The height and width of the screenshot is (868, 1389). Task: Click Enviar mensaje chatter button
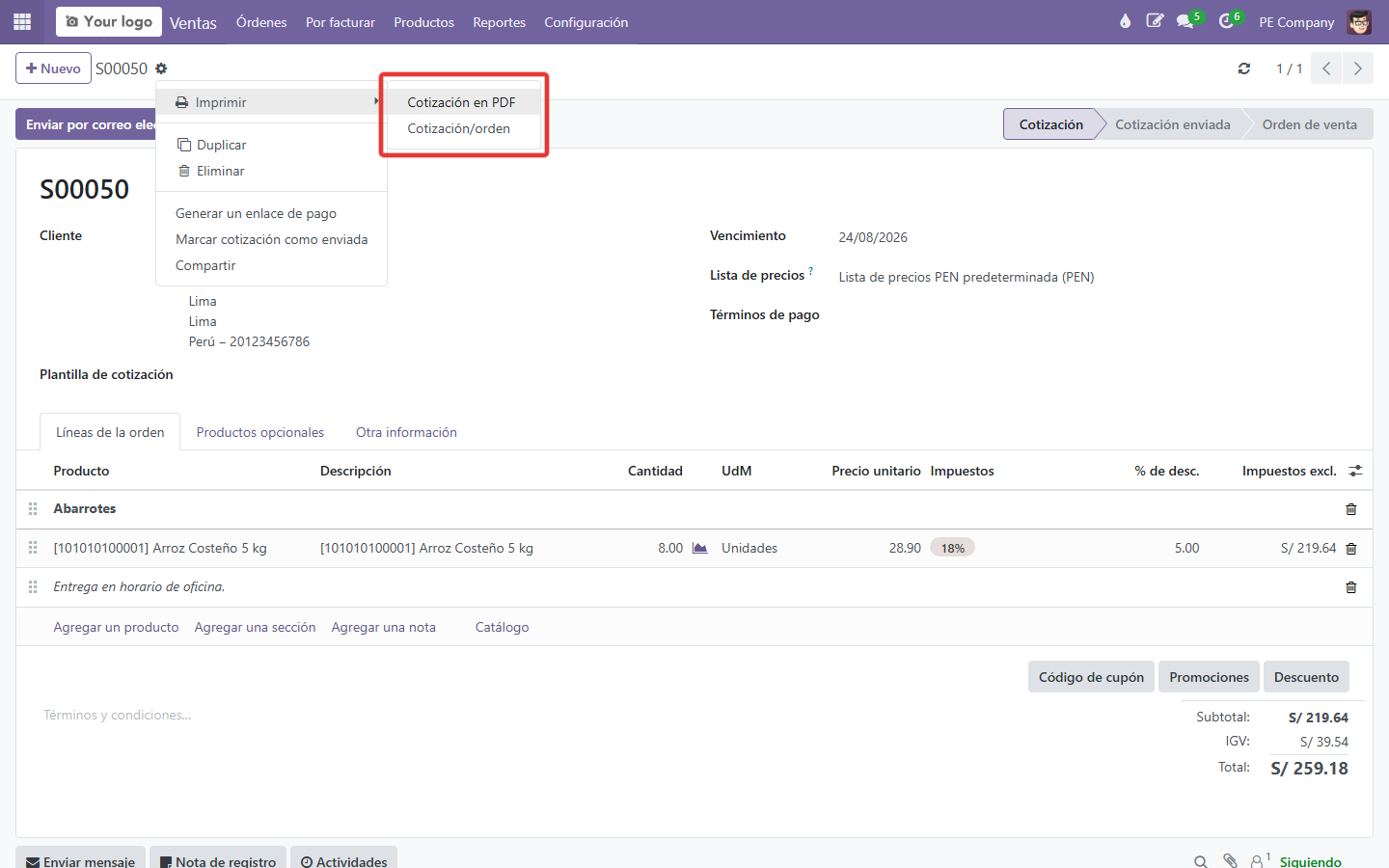(x=80, y=857)
